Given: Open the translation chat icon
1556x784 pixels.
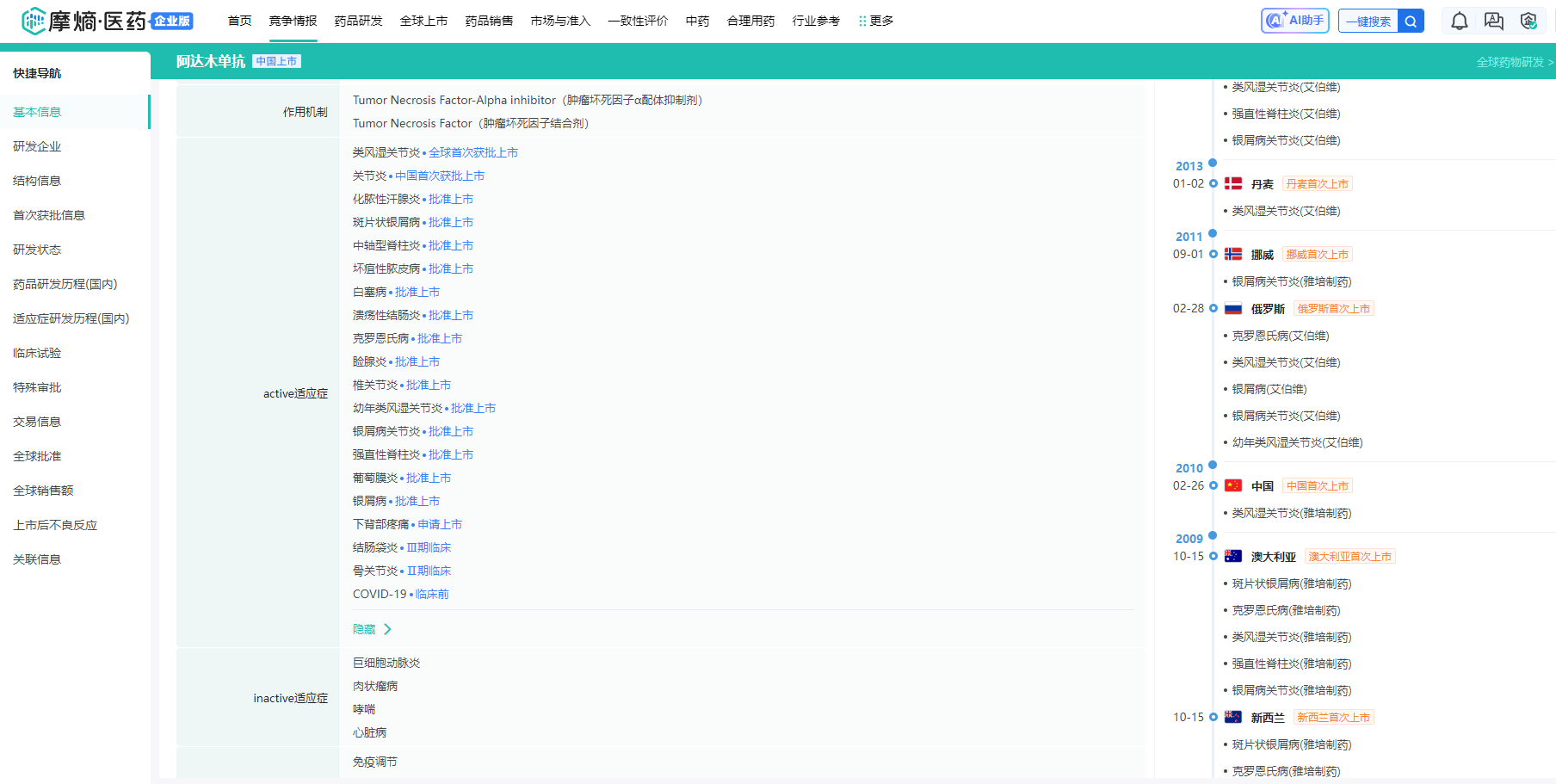Looking at the screenshot, I should 1494,21.
